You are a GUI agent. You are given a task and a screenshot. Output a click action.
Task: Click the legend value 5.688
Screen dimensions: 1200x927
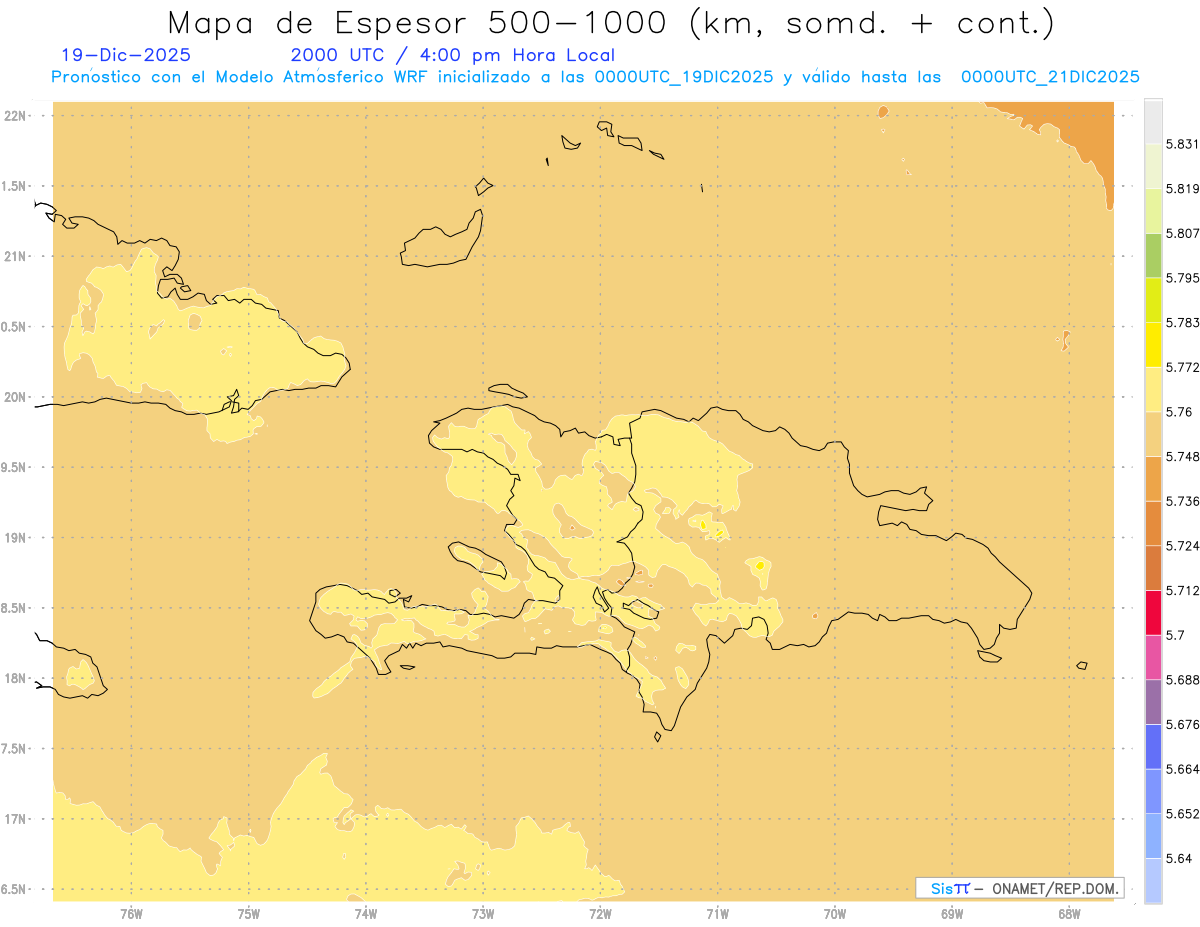pos(1183,679)
